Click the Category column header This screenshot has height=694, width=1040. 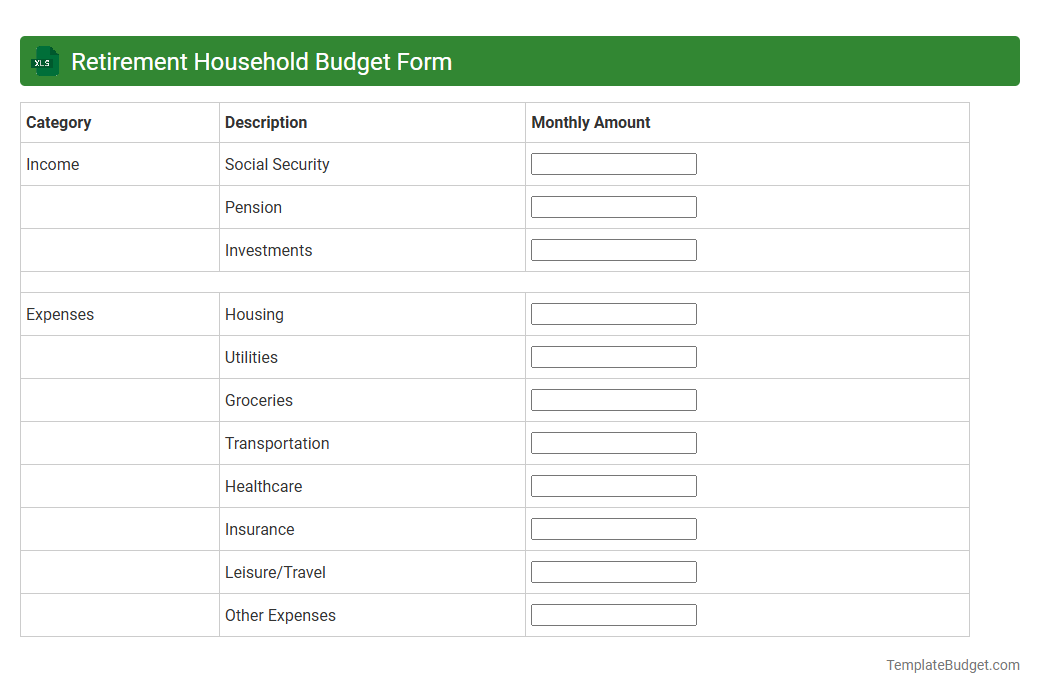[x=59, y=122]
